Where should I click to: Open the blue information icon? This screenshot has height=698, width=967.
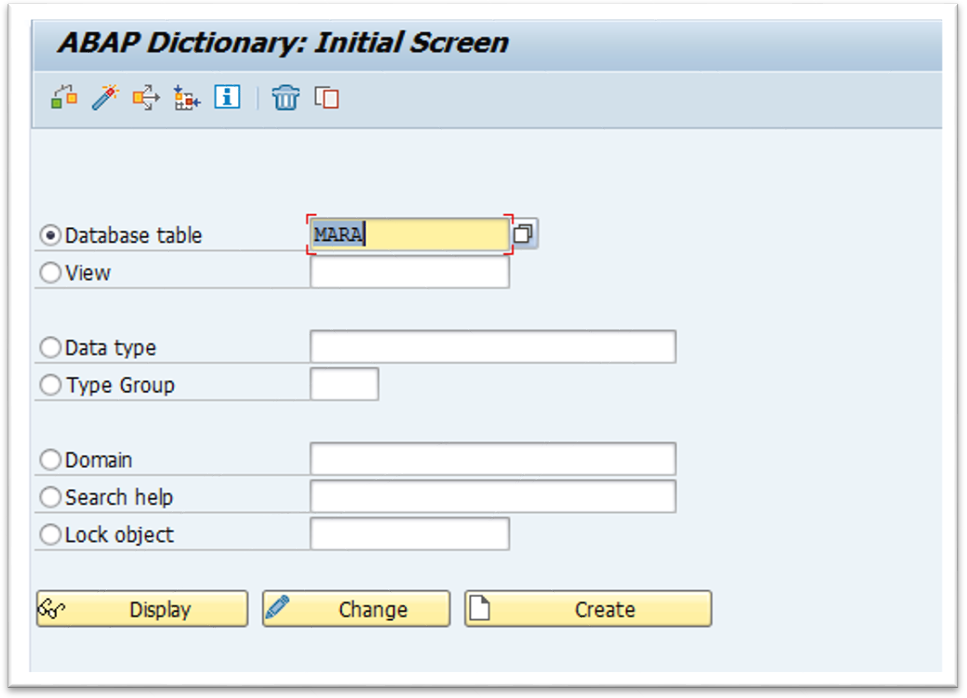[228, 97]
